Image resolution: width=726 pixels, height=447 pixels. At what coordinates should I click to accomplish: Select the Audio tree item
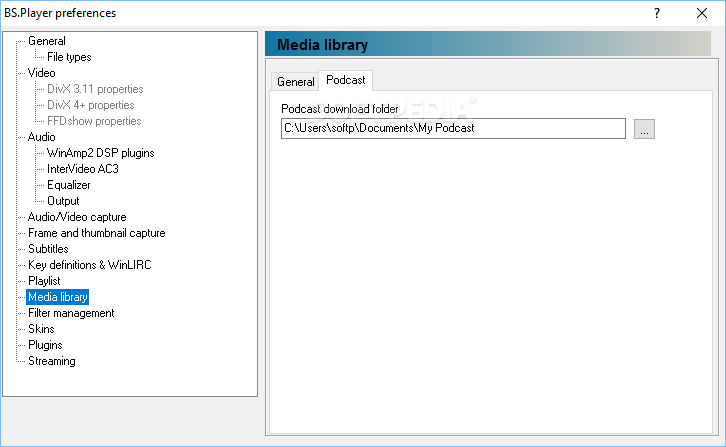[x=42, y=137]
